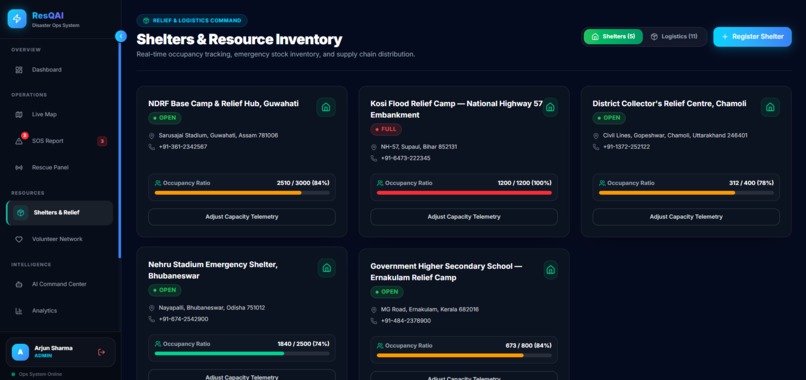806x380 pixels.
Task: Click the shelter icon on Nehru Stadium card
Action: point(326,268)
